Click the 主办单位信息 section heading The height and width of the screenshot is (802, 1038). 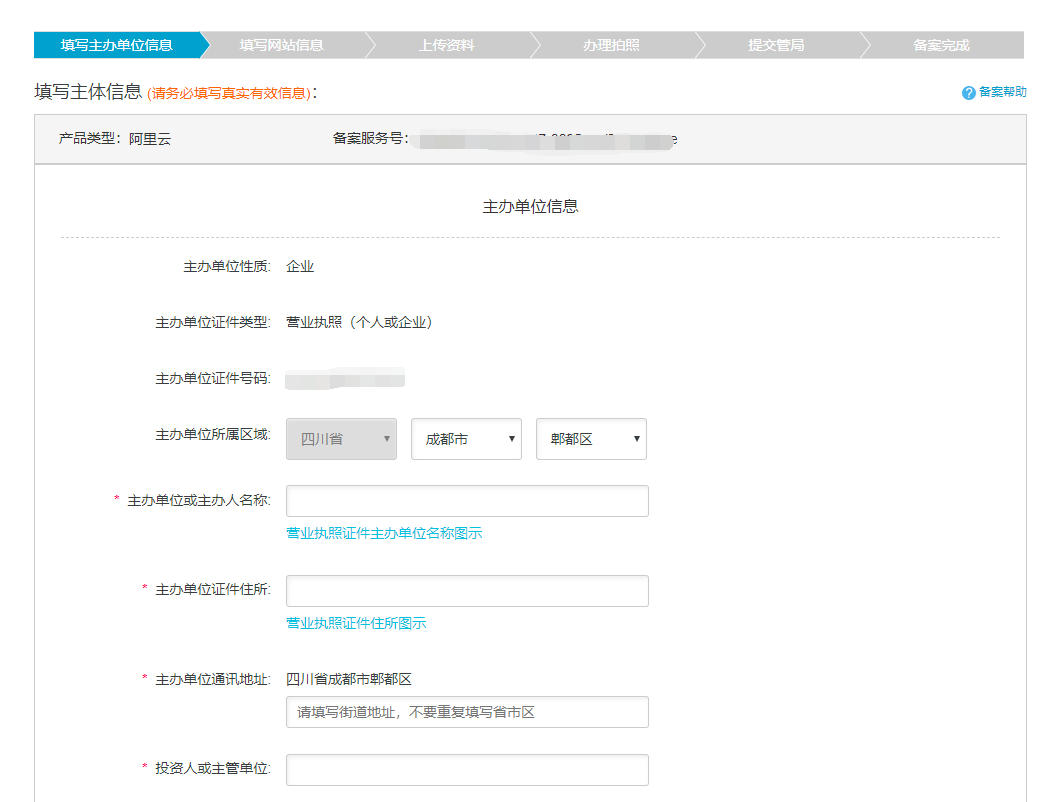pyautogui.click(x=530, y=207)
